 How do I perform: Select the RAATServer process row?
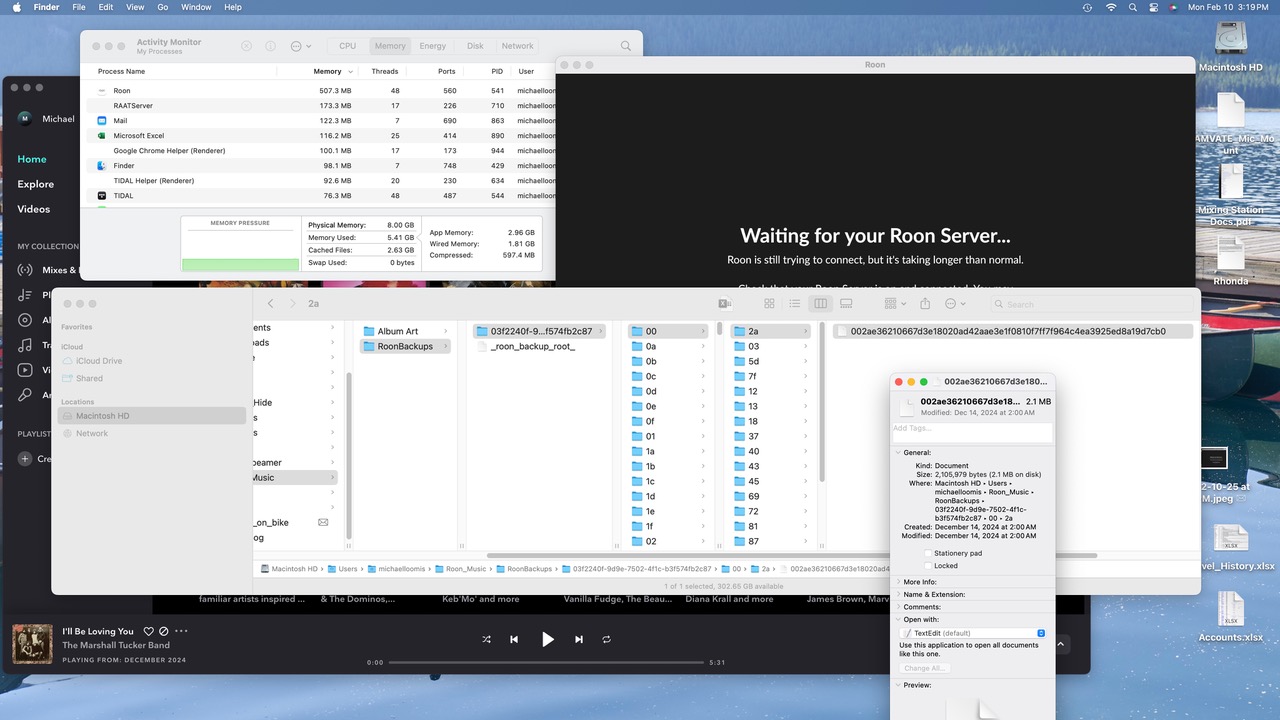click(320, 106)
